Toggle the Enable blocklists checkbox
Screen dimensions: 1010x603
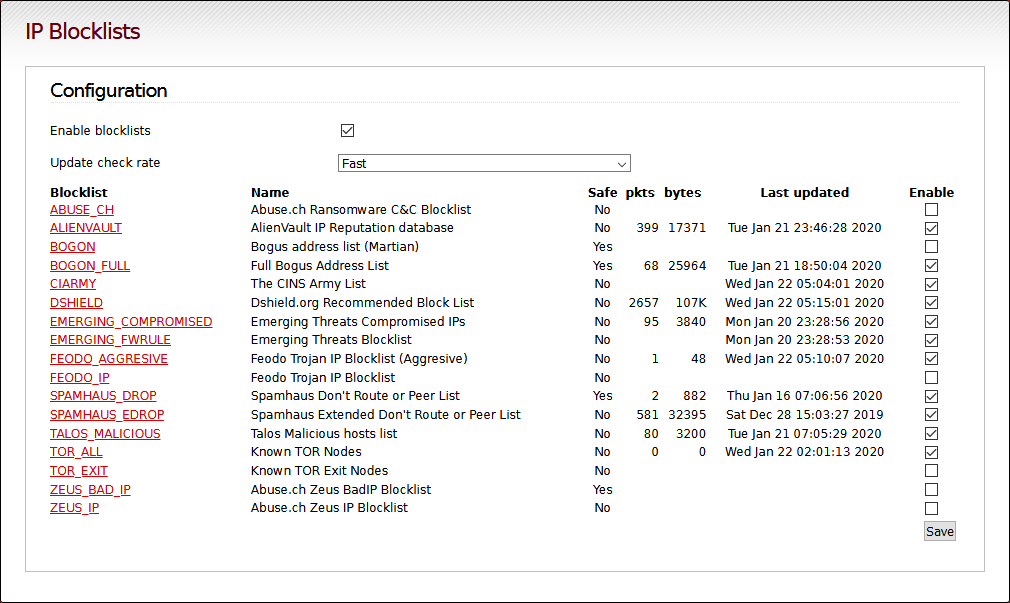click(347, 131)
